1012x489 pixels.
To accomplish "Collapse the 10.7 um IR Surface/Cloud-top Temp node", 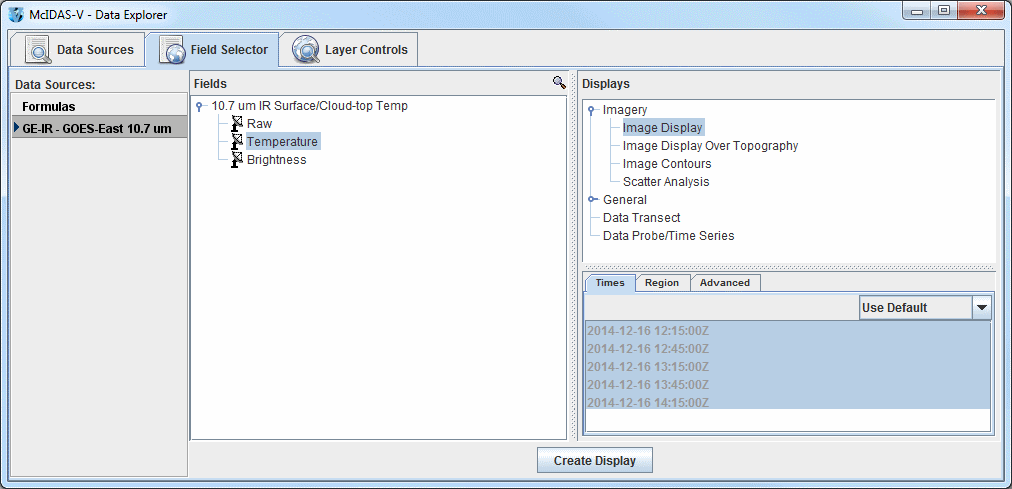I will click(201, 106).
